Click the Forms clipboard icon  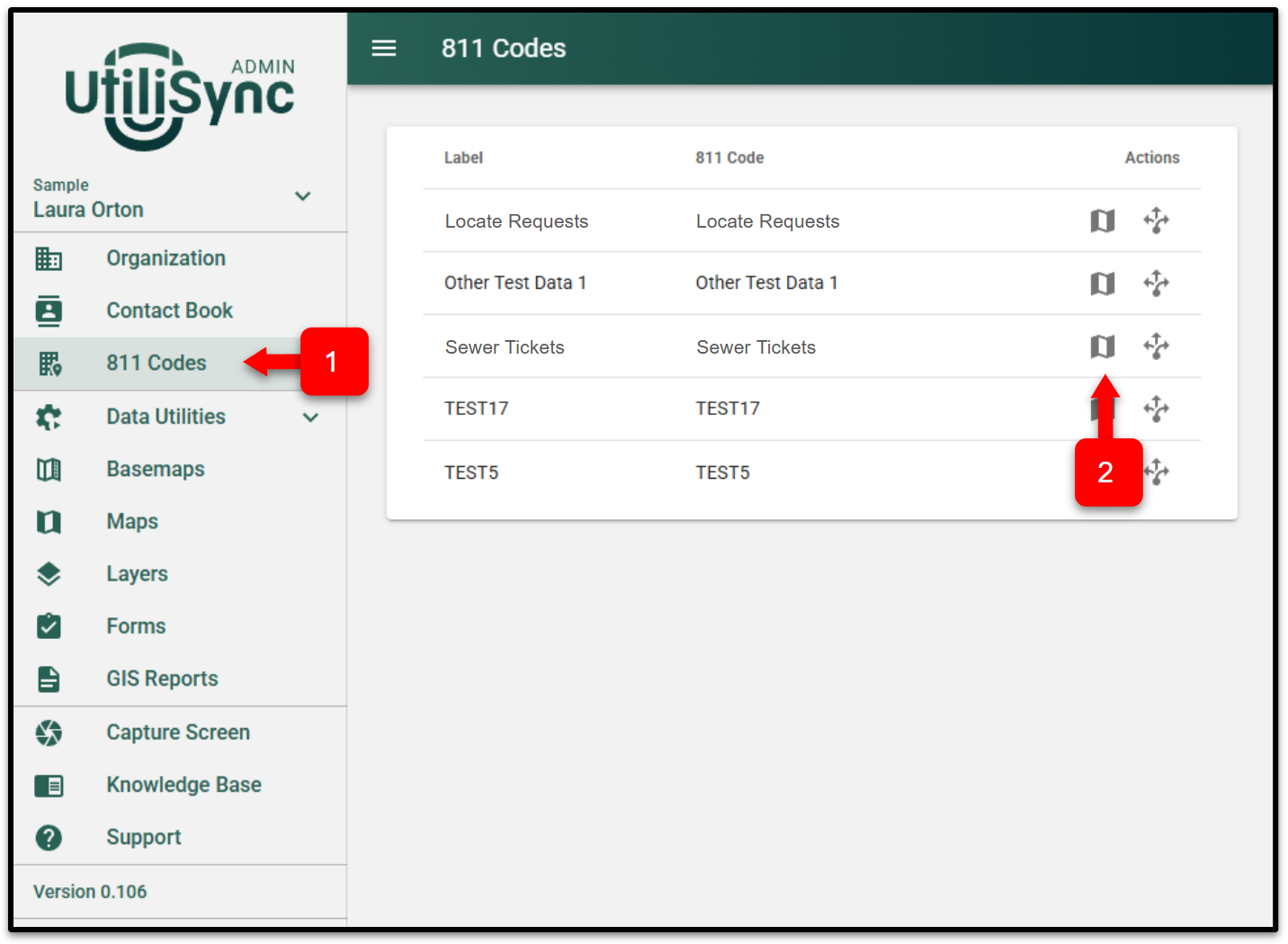pos(49,625)
